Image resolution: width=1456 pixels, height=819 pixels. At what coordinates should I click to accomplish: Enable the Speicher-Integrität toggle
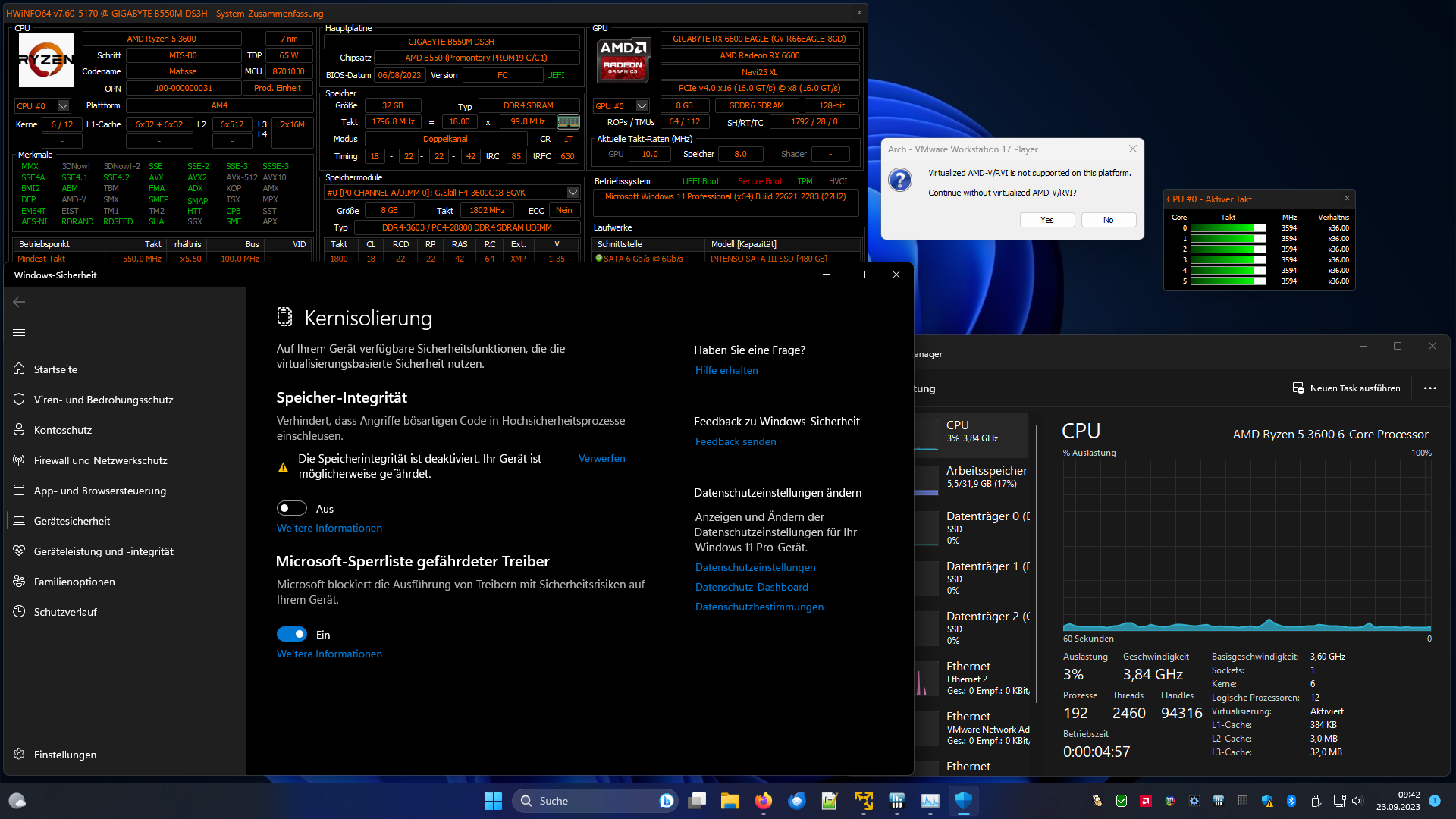coord(292,508)
